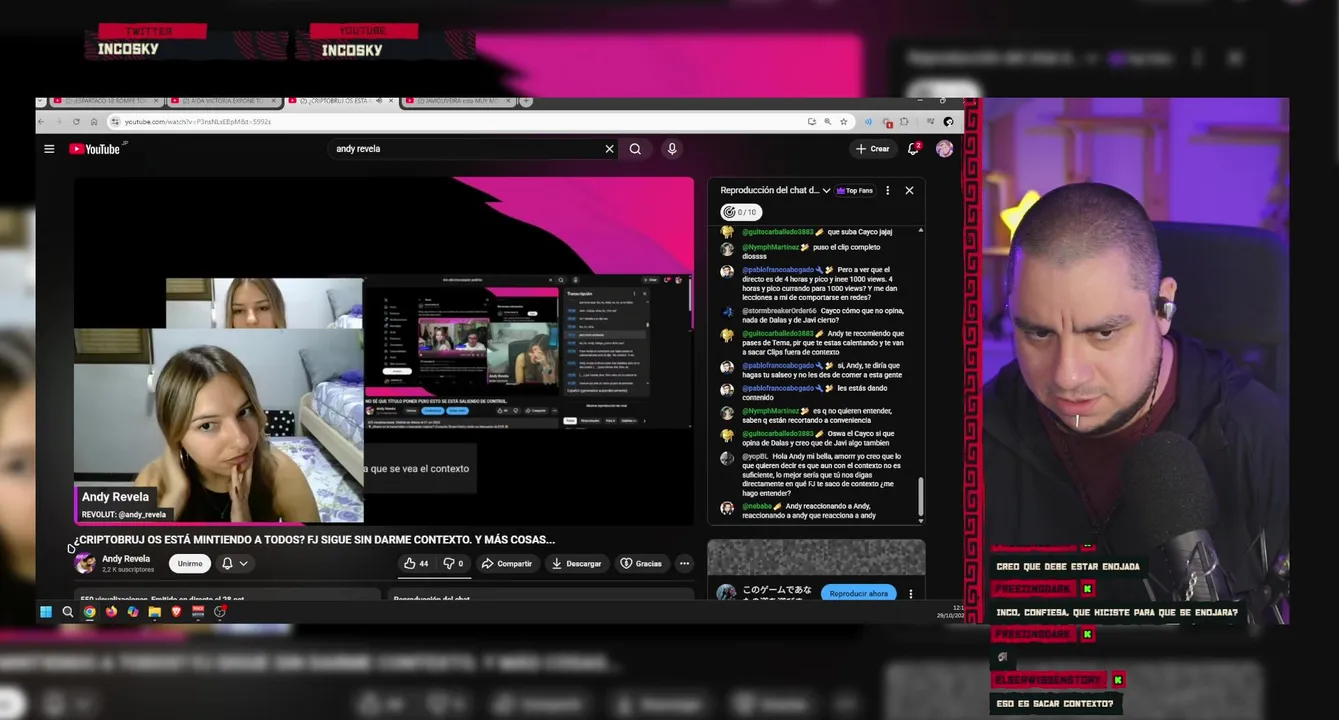Clear the 'andy revela' search text
The height and width of the screenshot is (720, 1339).
point(609,149)
